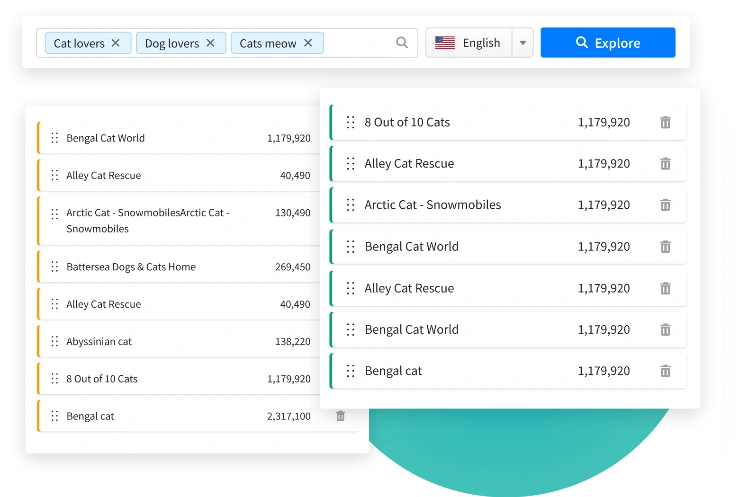Click the magnifier icon in the search field
The width and height of the screenshot is (744, 497).
tap(402, 43)
